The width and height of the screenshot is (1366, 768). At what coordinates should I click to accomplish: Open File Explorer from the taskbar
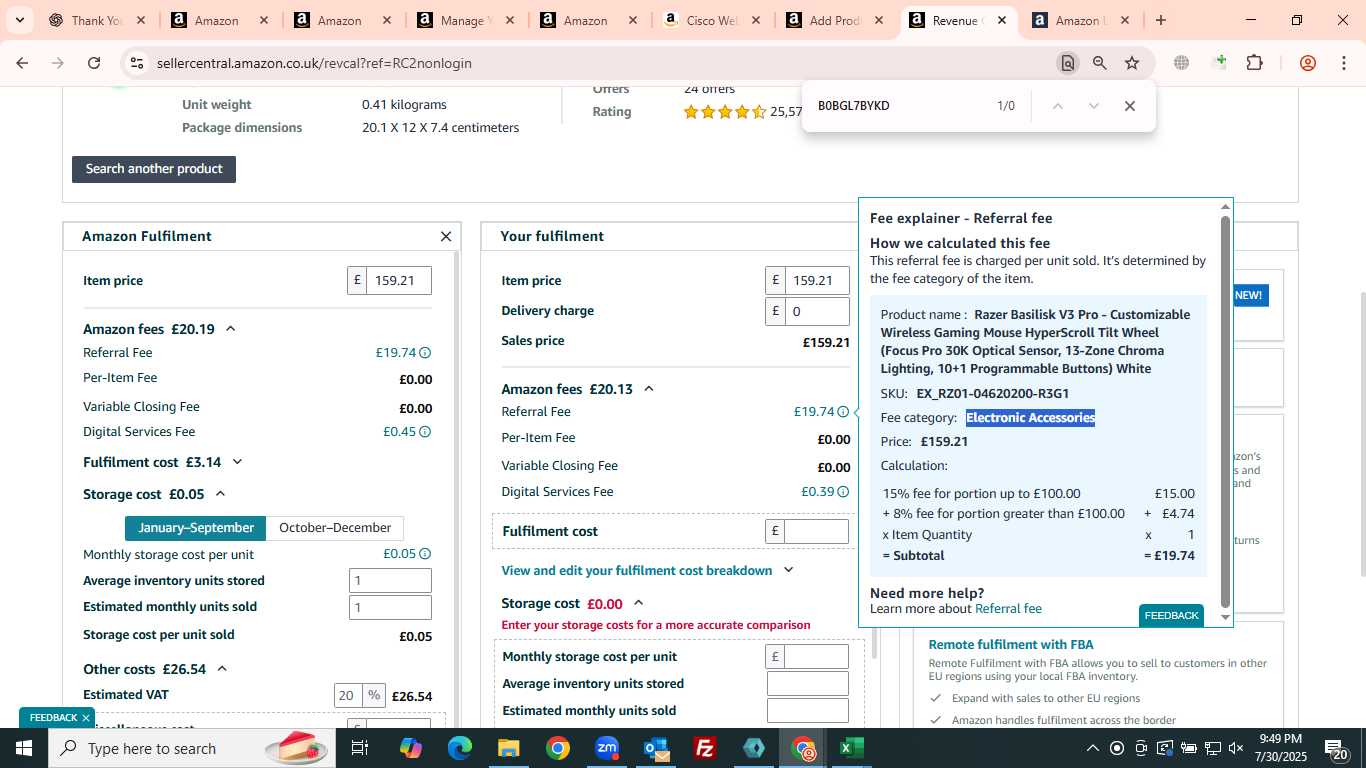[508, 748]
